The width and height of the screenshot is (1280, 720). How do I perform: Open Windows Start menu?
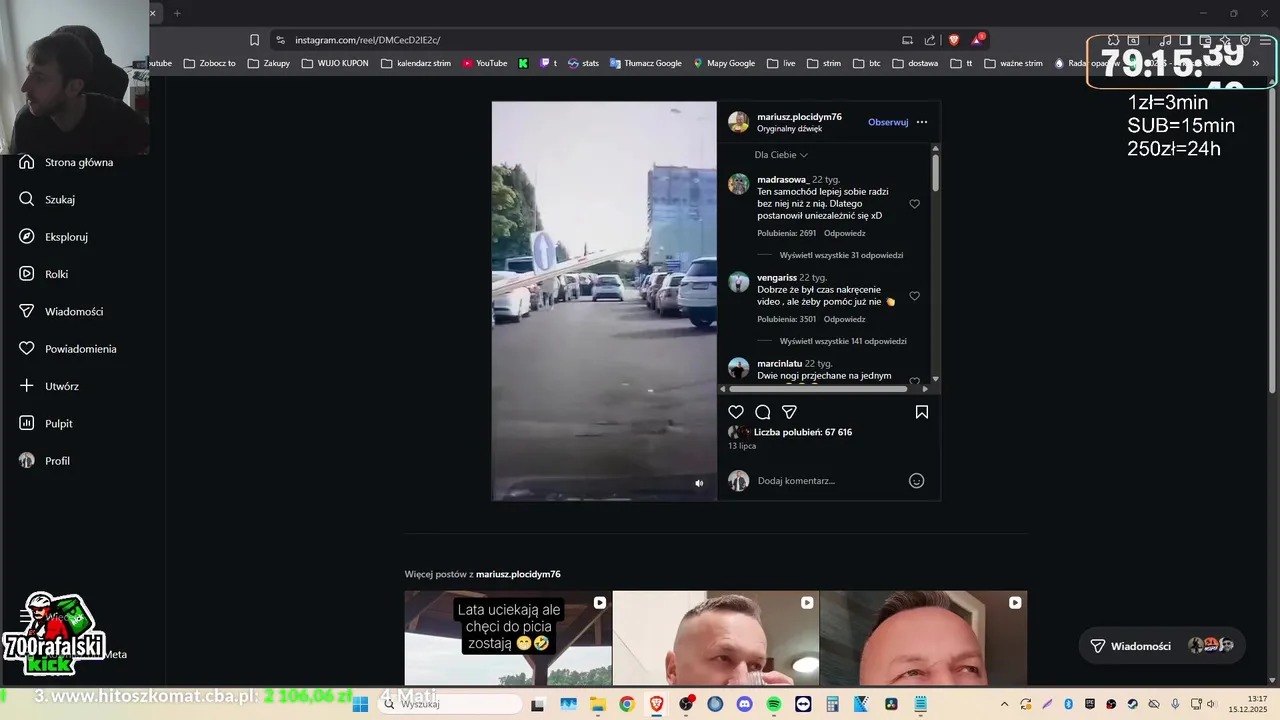click(x=360, y=704)
